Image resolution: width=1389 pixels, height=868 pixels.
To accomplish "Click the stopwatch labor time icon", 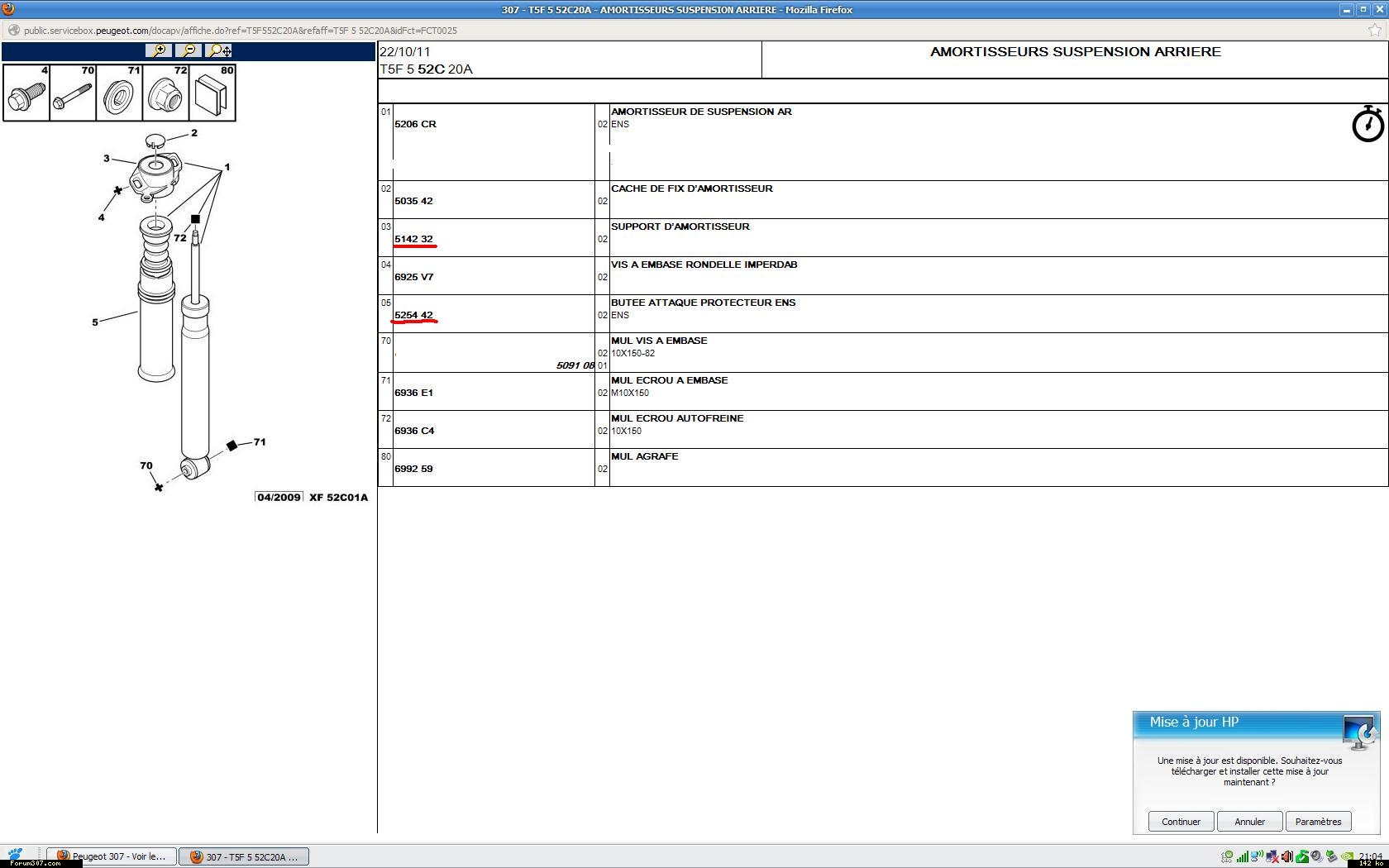I will tap(1368, 124).
